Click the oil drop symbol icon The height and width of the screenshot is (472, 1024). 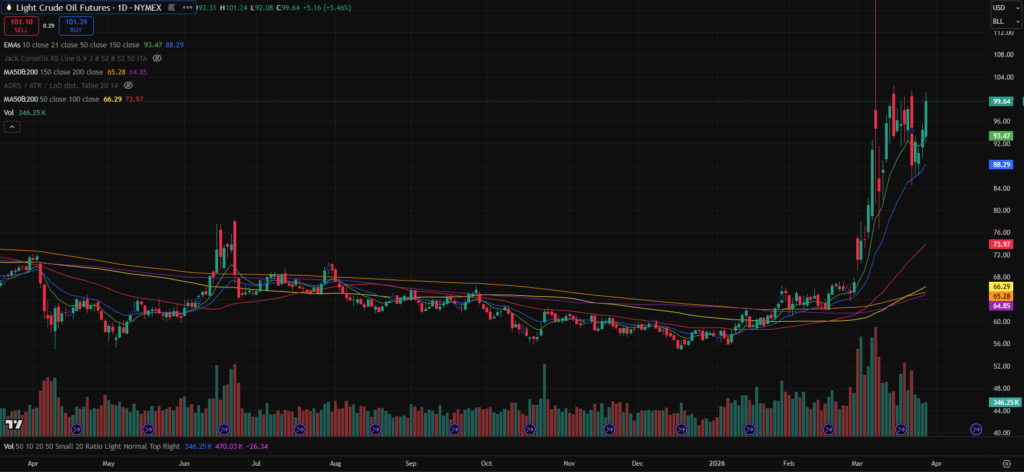(x=10, y=7)
